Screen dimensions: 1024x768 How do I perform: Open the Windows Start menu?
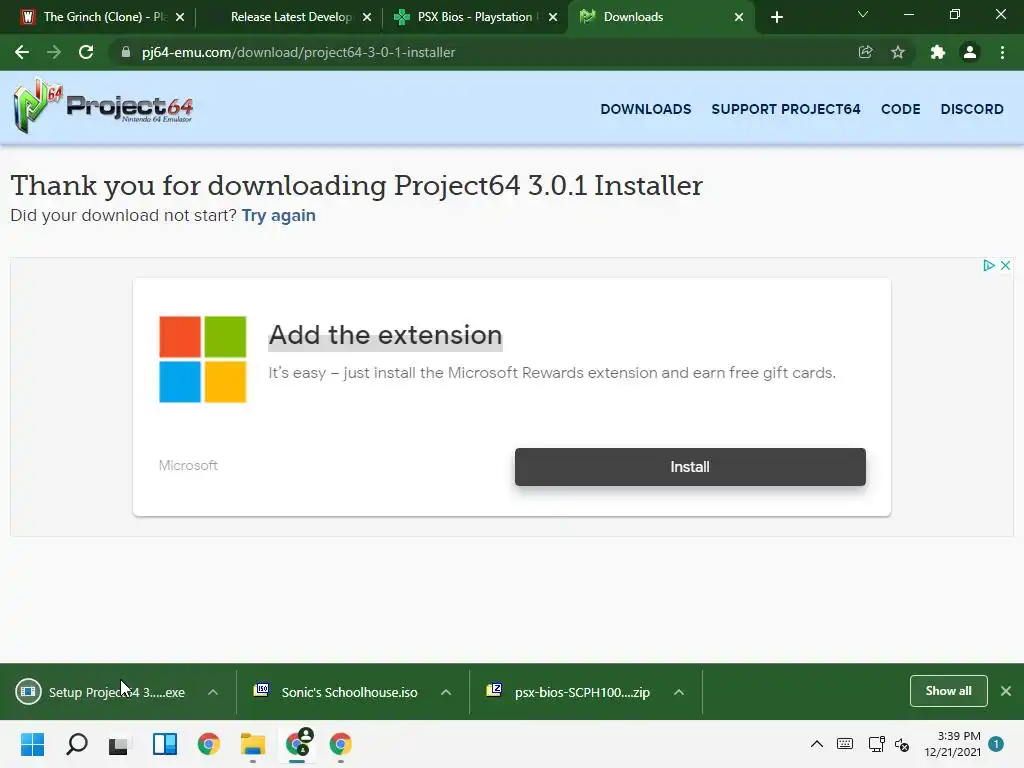pyautogui.click(x=33, y=744)
